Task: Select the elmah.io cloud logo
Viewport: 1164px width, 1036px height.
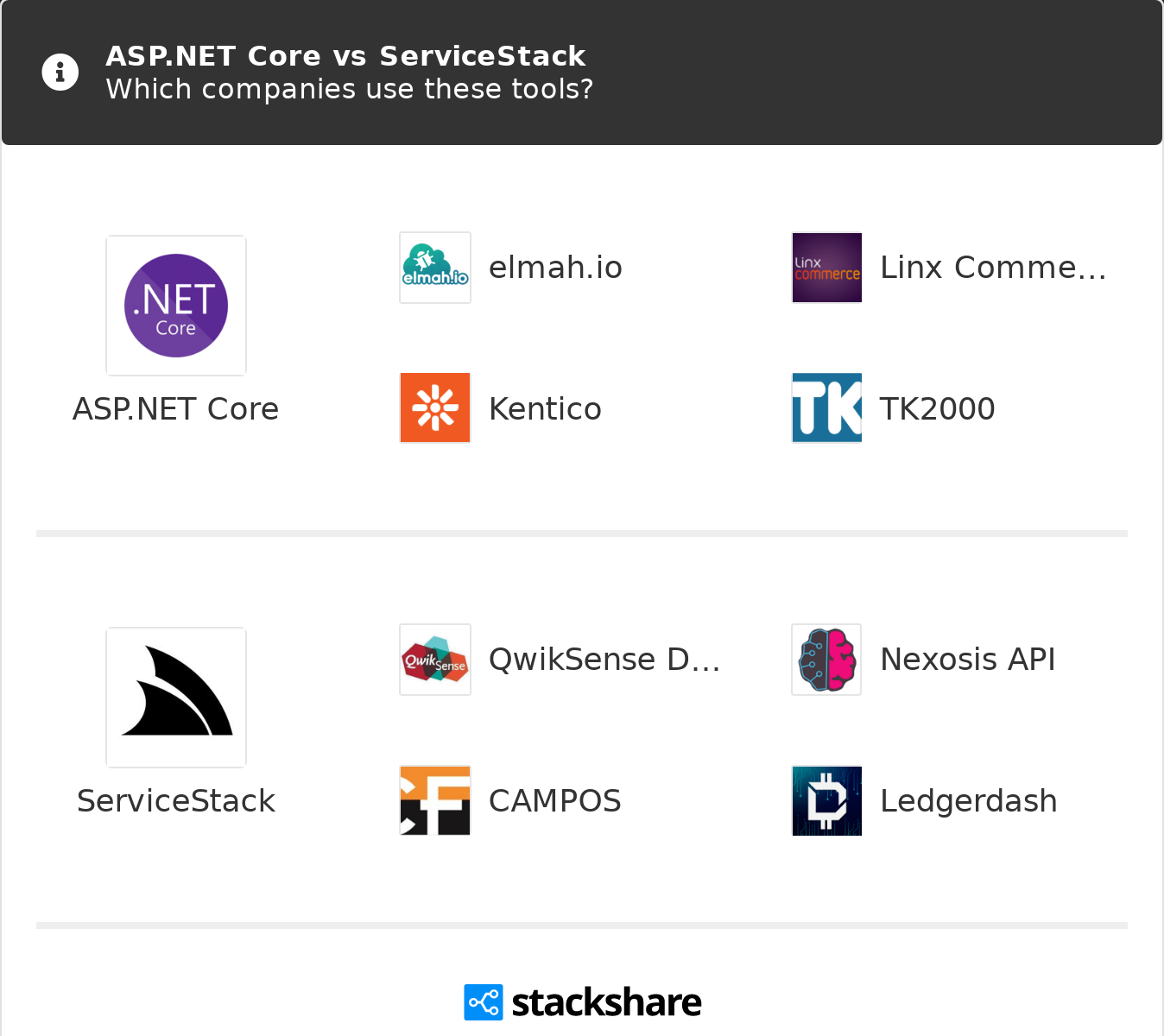Action: click(435, 268)
